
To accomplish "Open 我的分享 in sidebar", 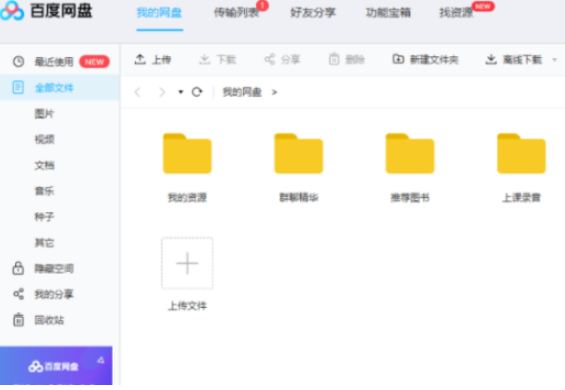I will click(x=54, y=294).
